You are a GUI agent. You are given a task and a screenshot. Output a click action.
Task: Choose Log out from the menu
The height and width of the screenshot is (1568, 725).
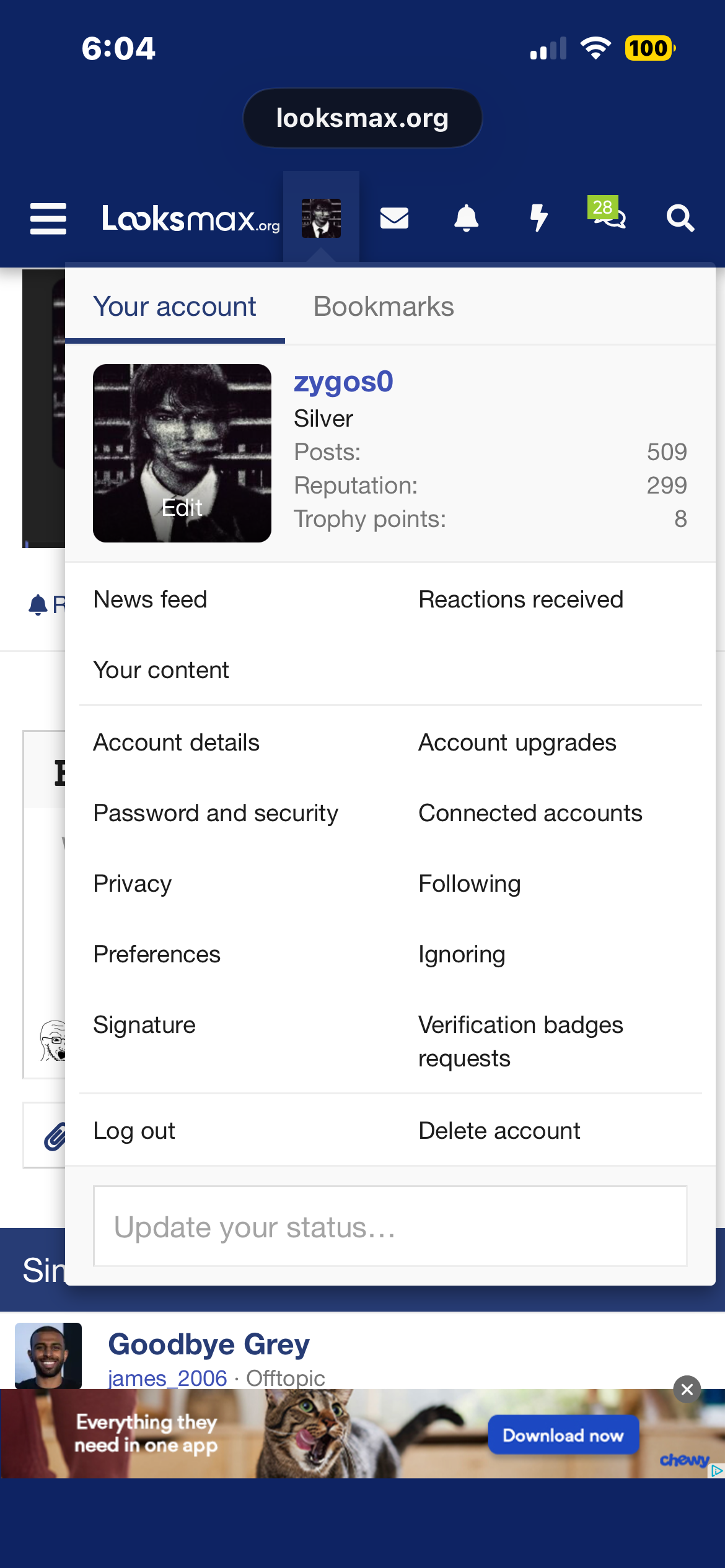pos(134,1131)
